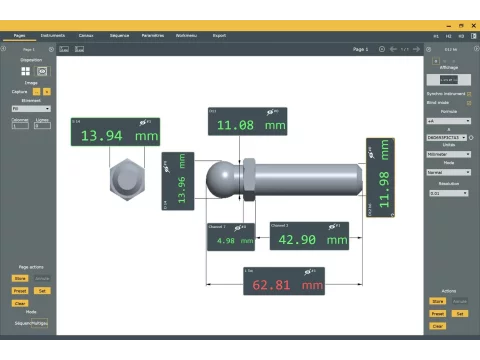Click Preset in Page actions
The image size is (480, 360).
pyautogui.click(x=20, y=291)
